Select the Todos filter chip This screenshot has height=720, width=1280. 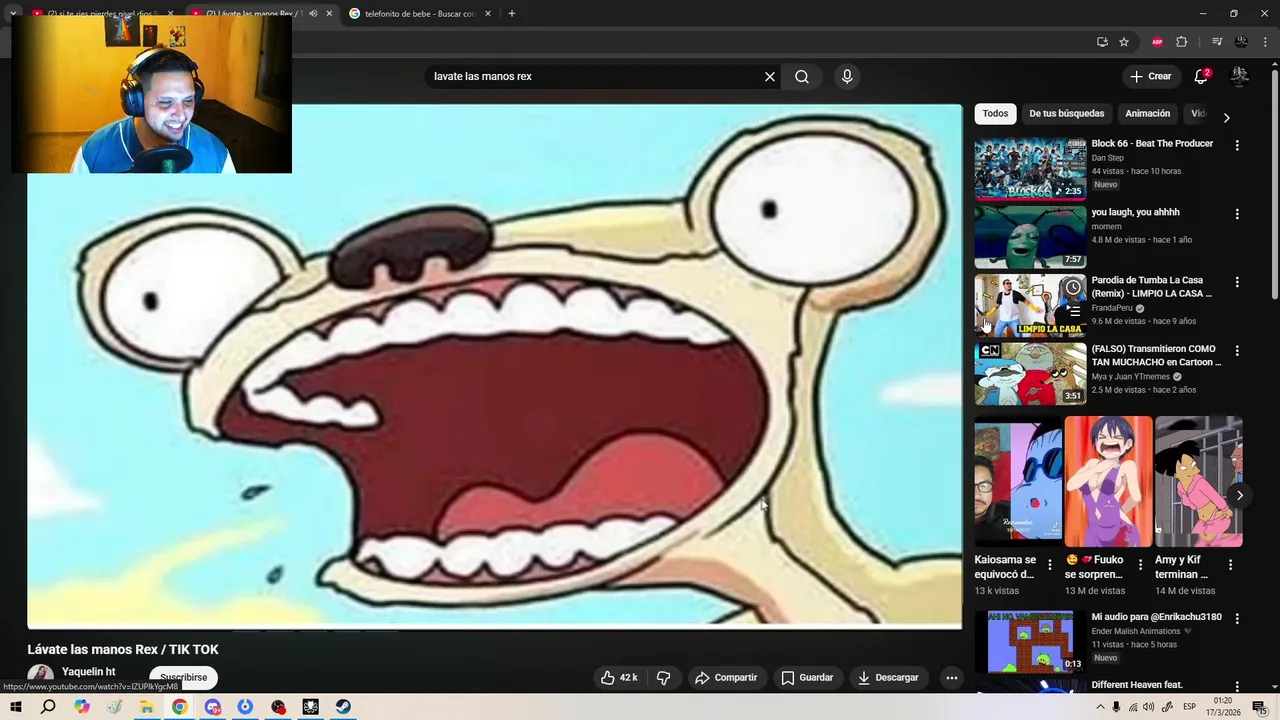tap(995, 114)
